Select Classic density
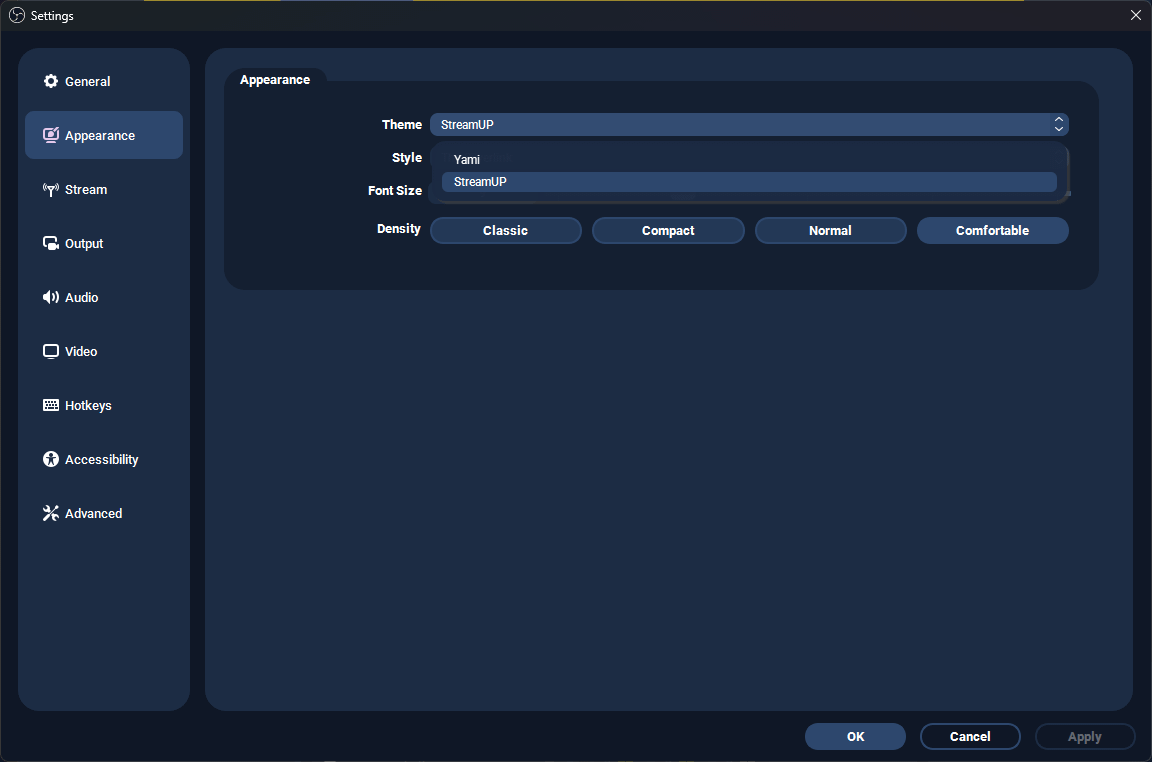 point(505,230)
